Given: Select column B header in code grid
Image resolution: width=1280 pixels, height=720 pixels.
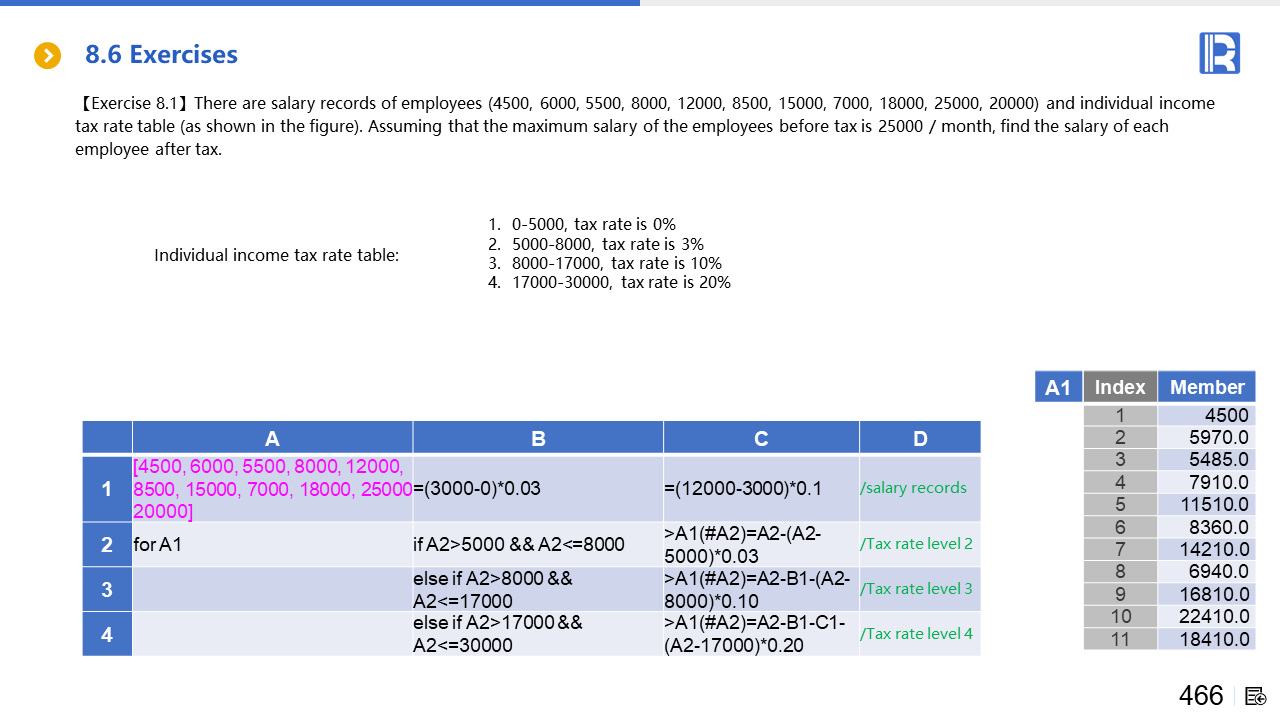Looking at the screenshot, I should (x=538, y=438).
